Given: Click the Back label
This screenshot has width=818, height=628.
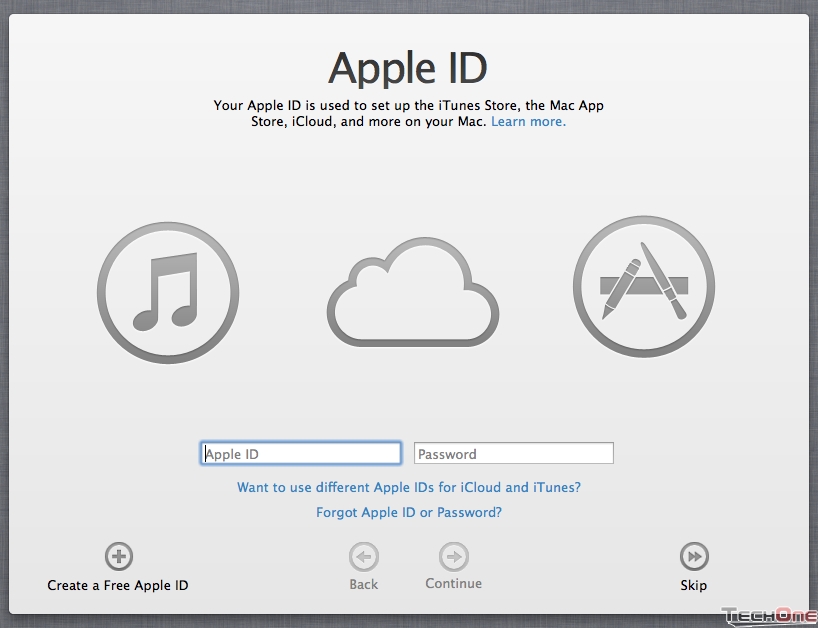Looking at the screenshot, I should coord(363,584).
